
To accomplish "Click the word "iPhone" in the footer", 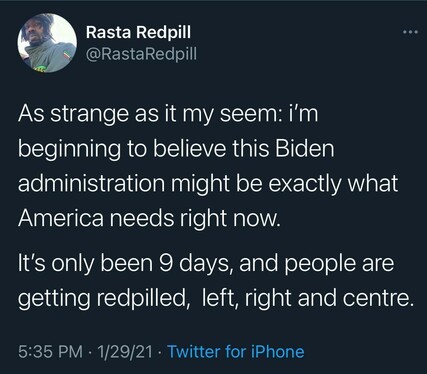I will [x=277, y=352].
